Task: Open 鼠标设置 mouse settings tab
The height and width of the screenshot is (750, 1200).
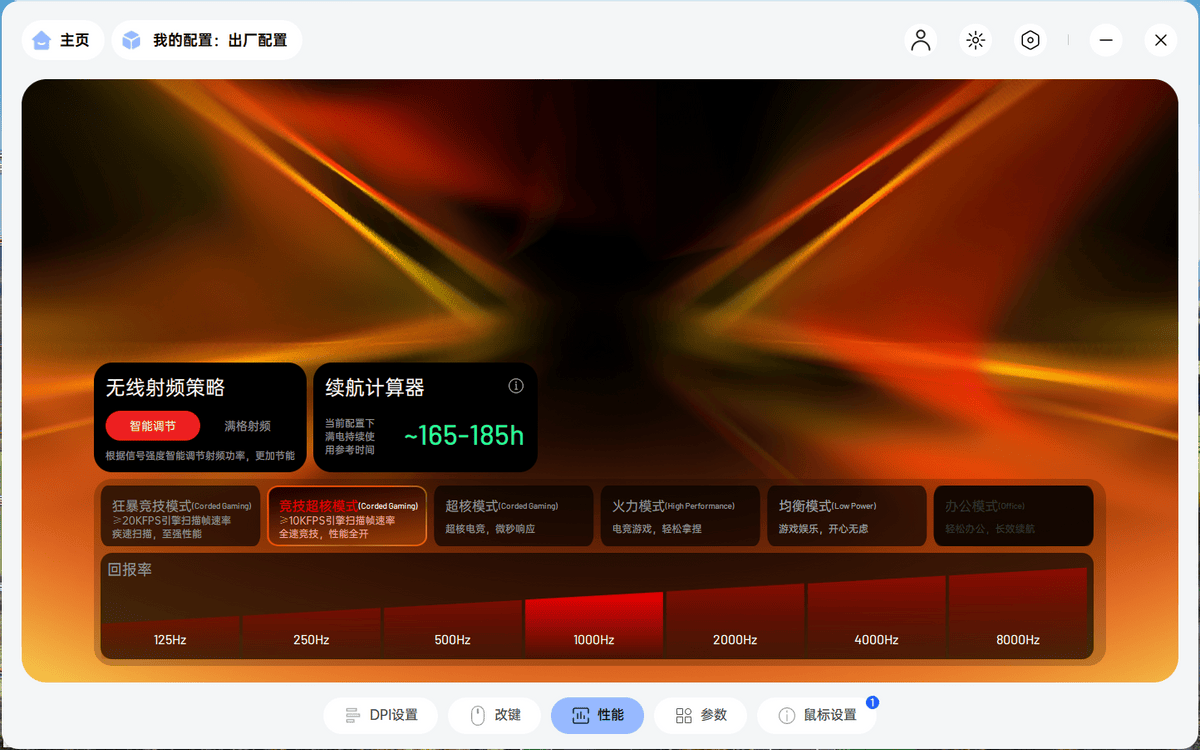Action: [817, 715]
